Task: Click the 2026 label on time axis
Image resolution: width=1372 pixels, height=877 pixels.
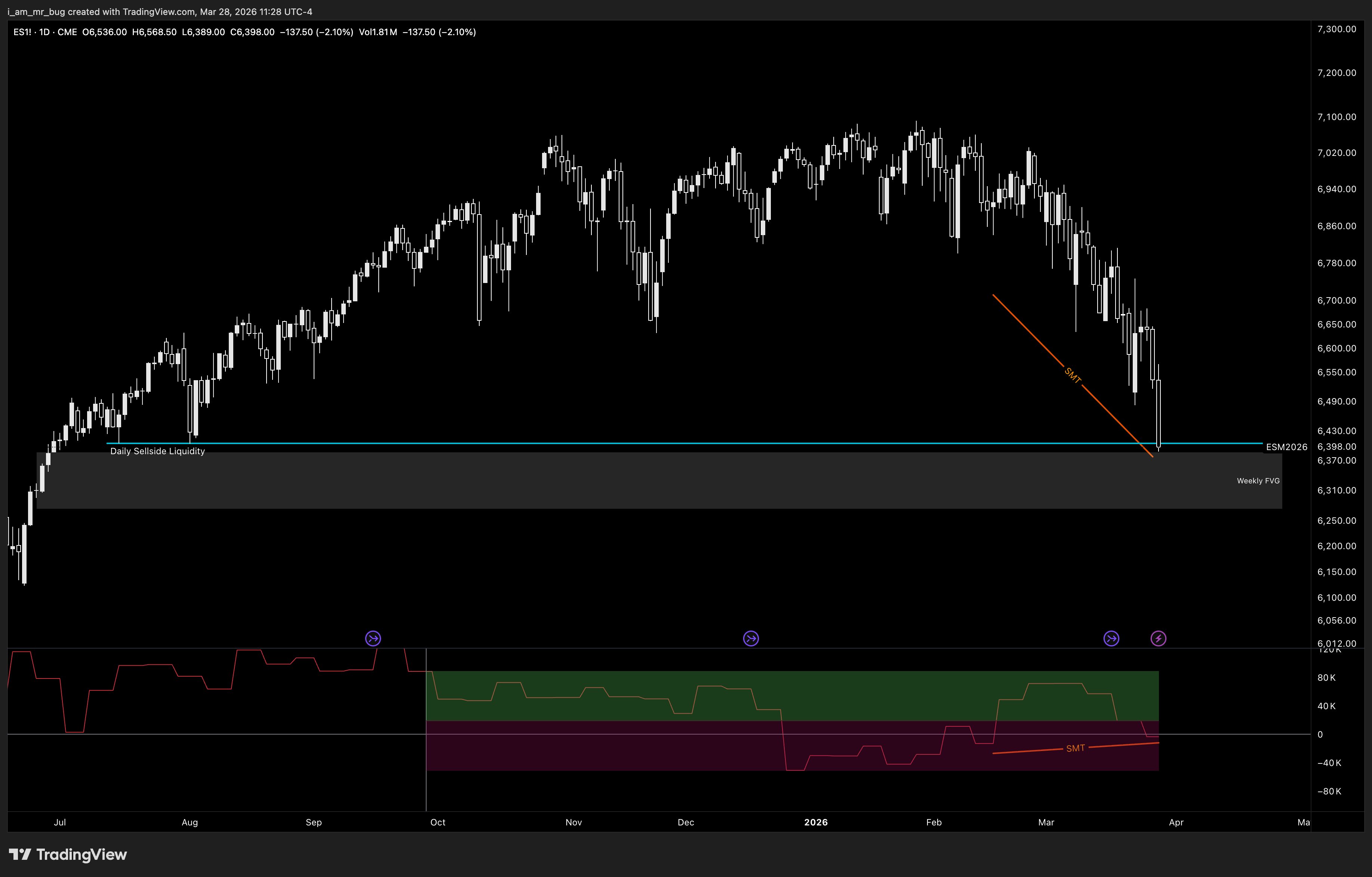Action: [815, 822]
